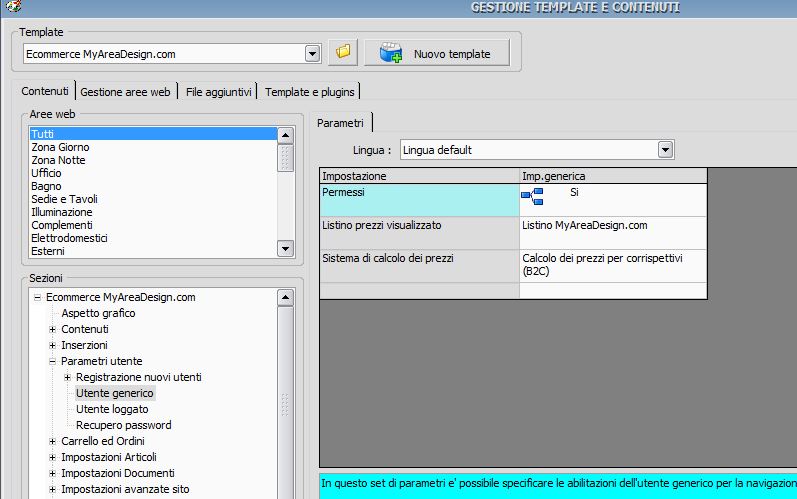Click the Calcolo dei prezzi per corrispettivi value

[613, 266]
